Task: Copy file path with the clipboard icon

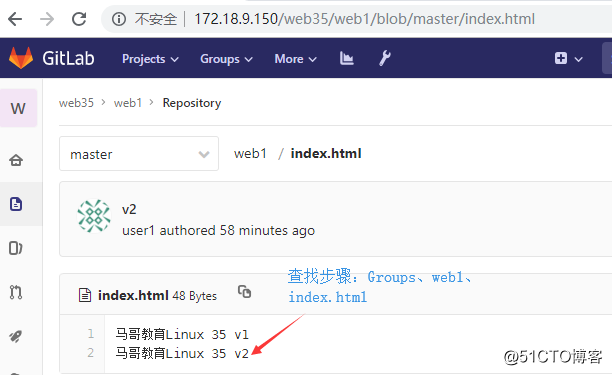Action: click(244, 291)
